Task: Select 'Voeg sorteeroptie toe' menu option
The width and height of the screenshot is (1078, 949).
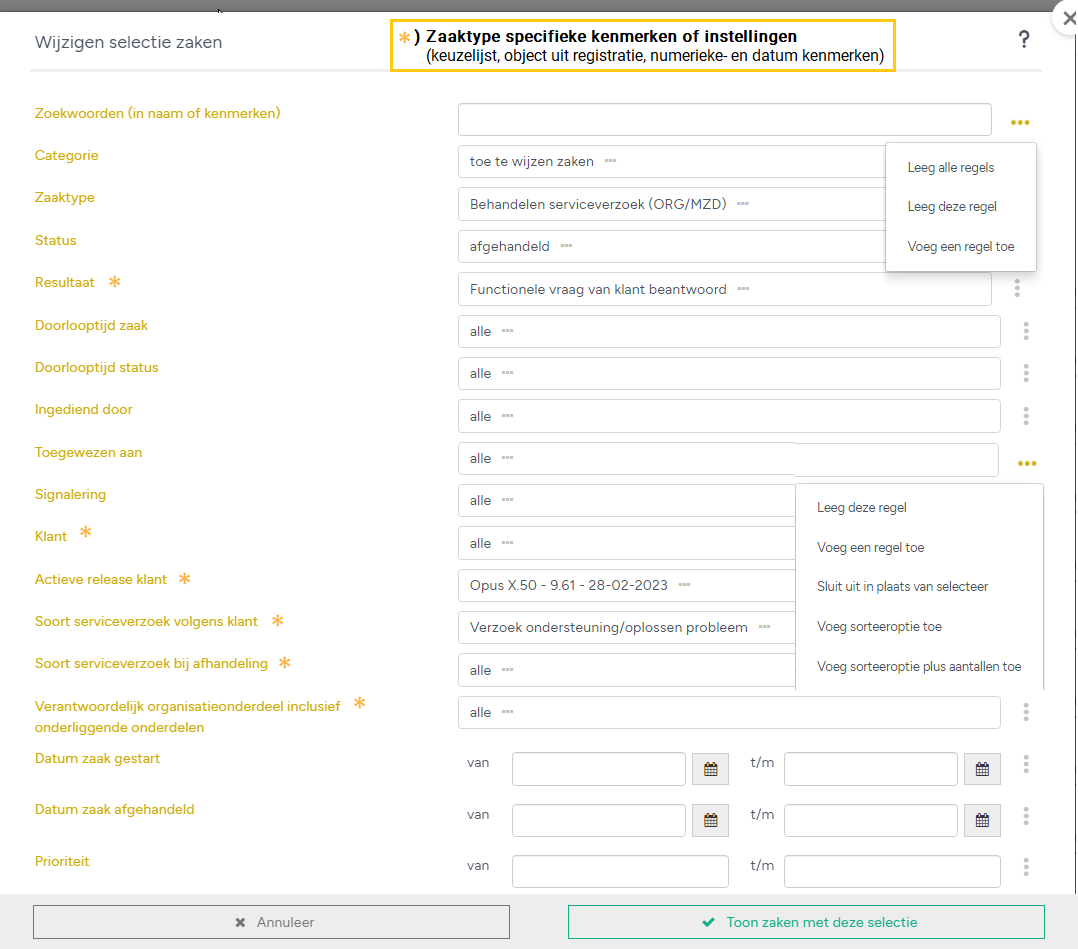Action: tap(879, 626)
